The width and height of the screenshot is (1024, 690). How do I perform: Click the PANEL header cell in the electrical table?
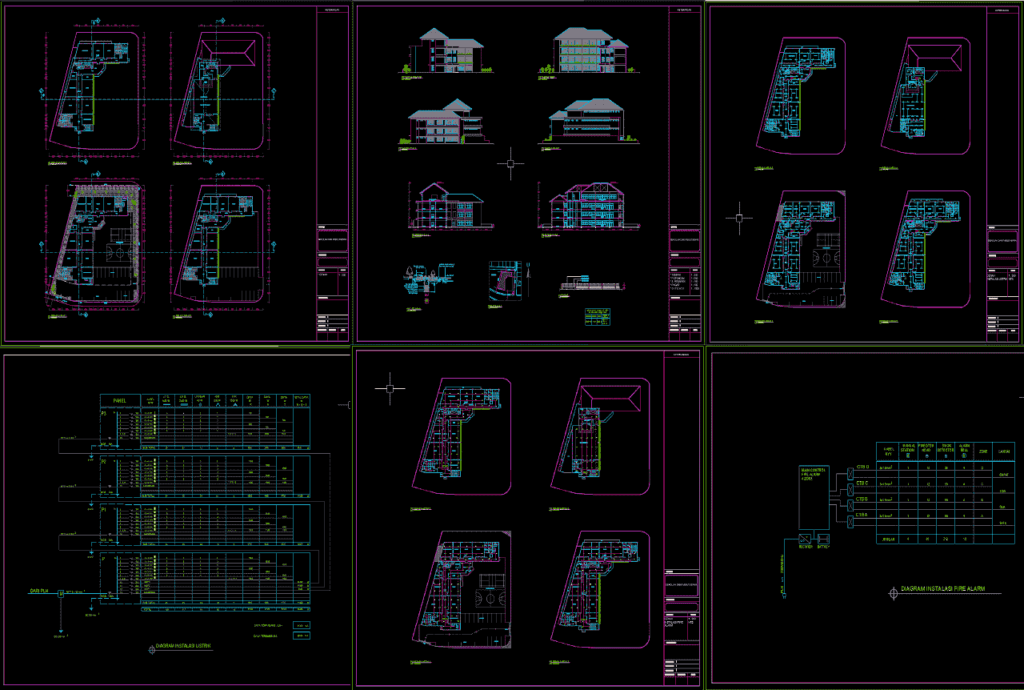(119, 400)
